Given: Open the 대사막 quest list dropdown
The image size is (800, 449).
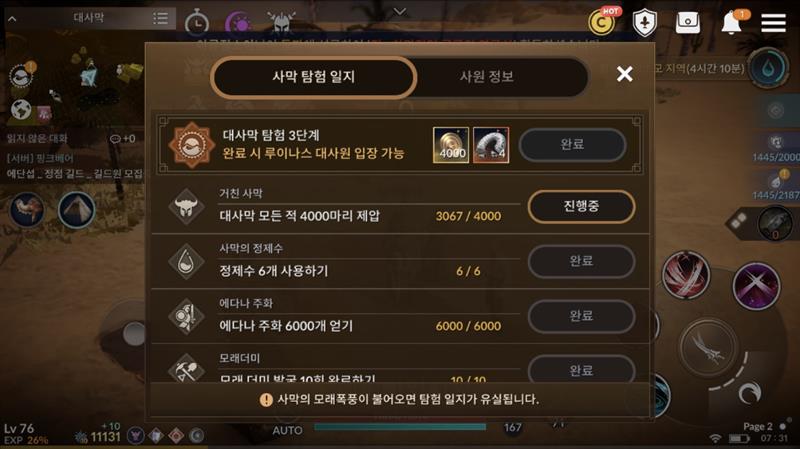Looking at the screenshot, I should click(x=160, y=19).
